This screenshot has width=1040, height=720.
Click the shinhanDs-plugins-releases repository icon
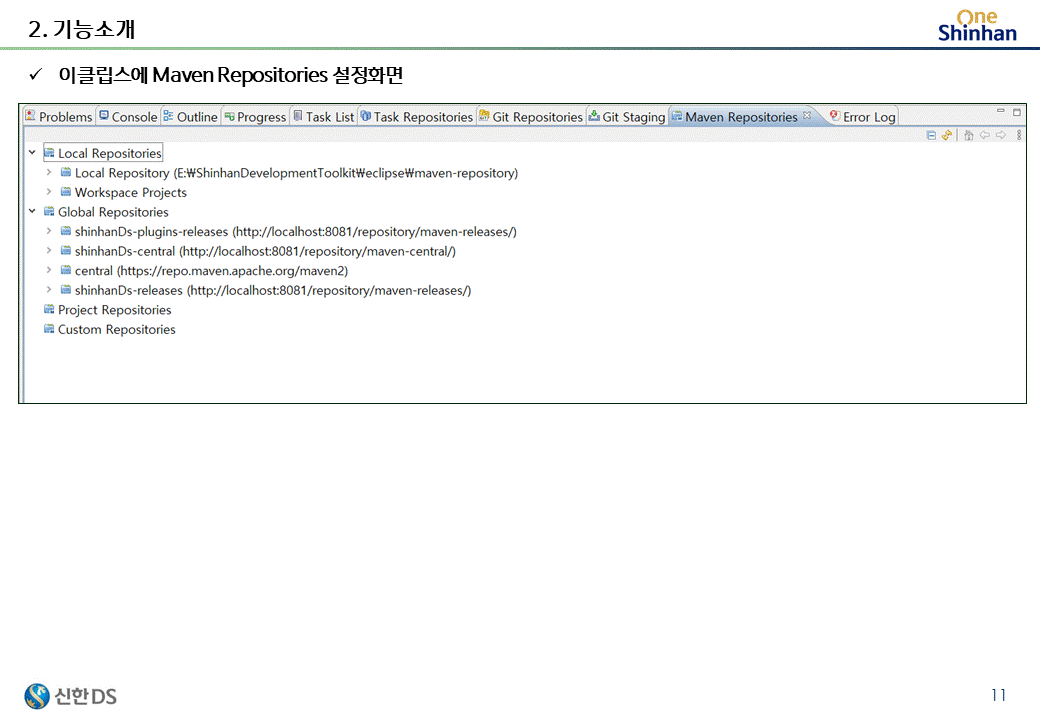(66, 231)
